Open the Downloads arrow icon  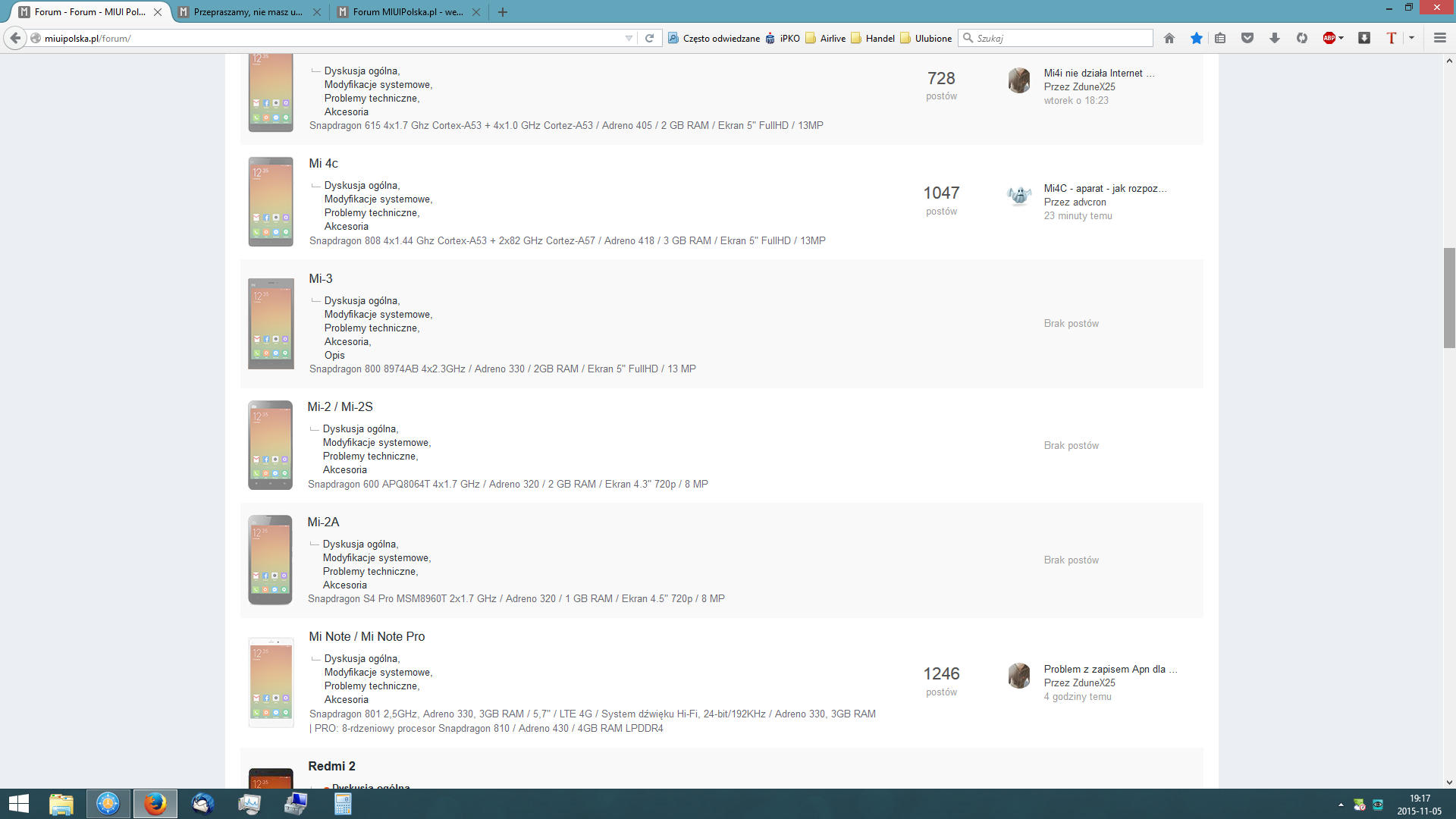coord(1274,38)
